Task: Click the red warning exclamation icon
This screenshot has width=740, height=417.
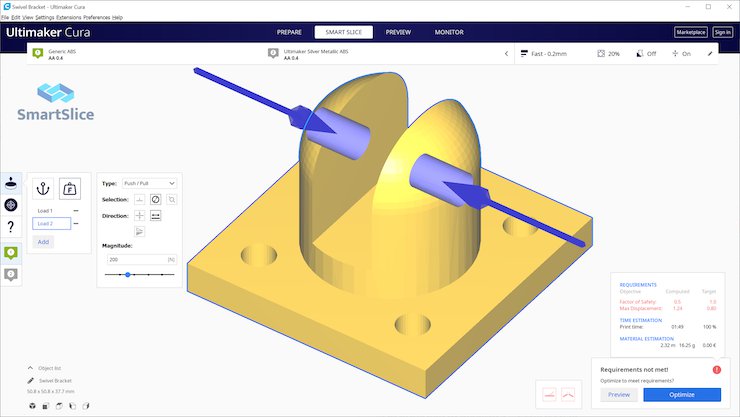Action: [x=716, y=370]
